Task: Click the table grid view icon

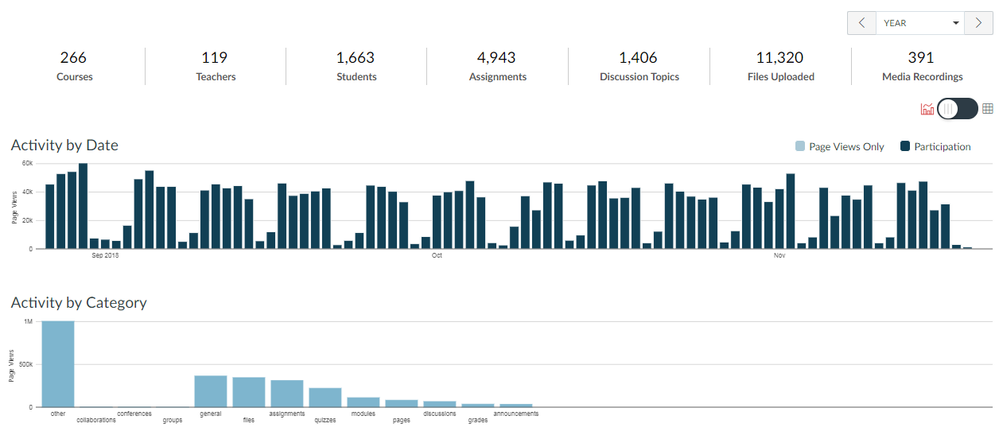Action: point(987,109)
